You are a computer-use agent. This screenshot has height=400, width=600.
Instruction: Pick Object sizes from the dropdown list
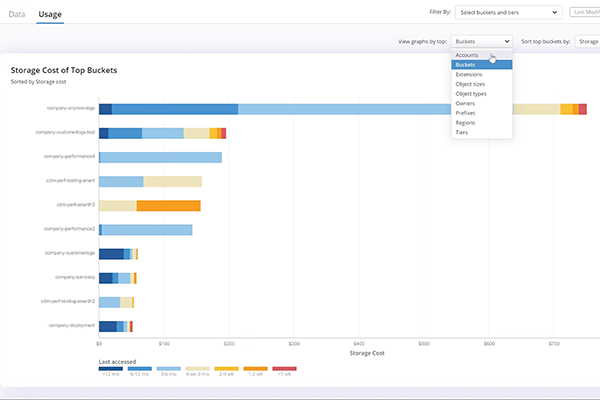pos(470,84)
